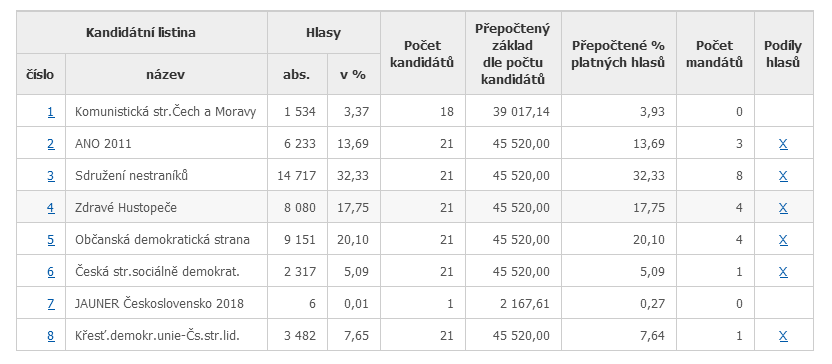Select the Sdružení nestraníků name cell

coord(166,176)
